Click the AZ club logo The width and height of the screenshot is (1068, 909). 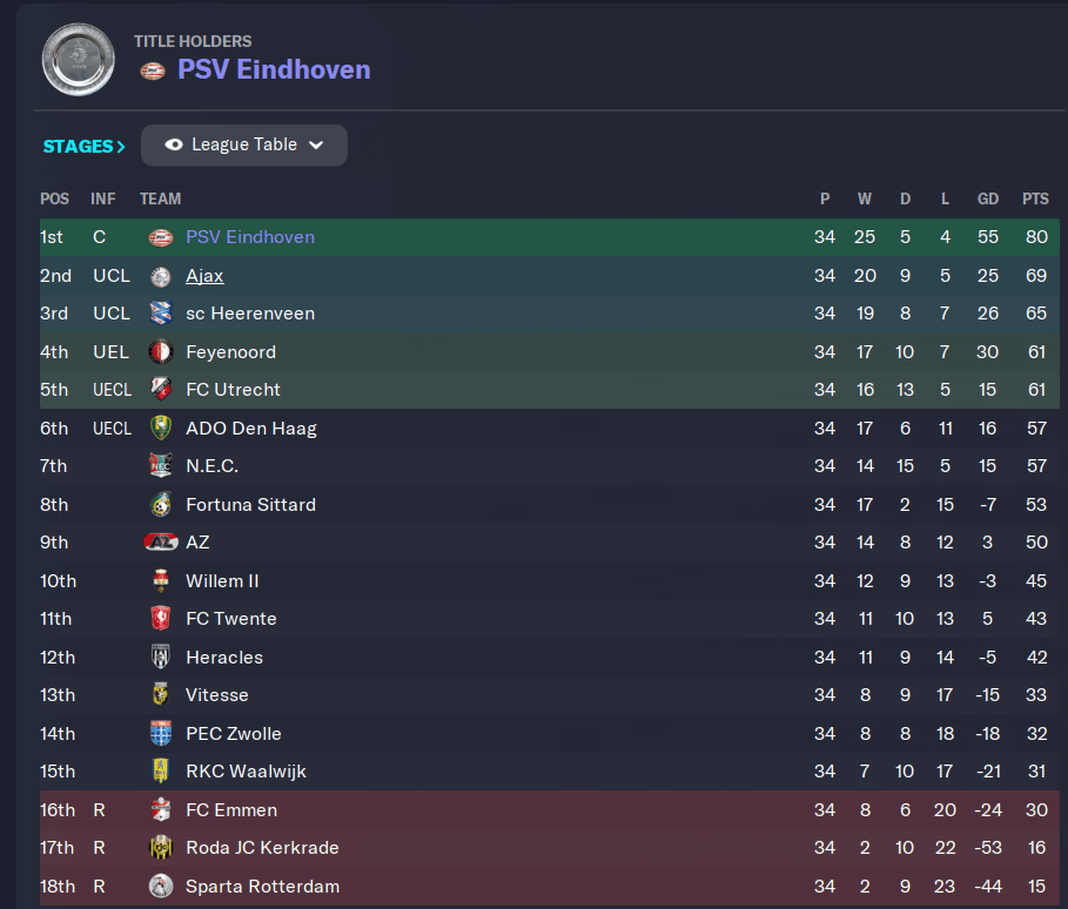[x=161, y=542]
